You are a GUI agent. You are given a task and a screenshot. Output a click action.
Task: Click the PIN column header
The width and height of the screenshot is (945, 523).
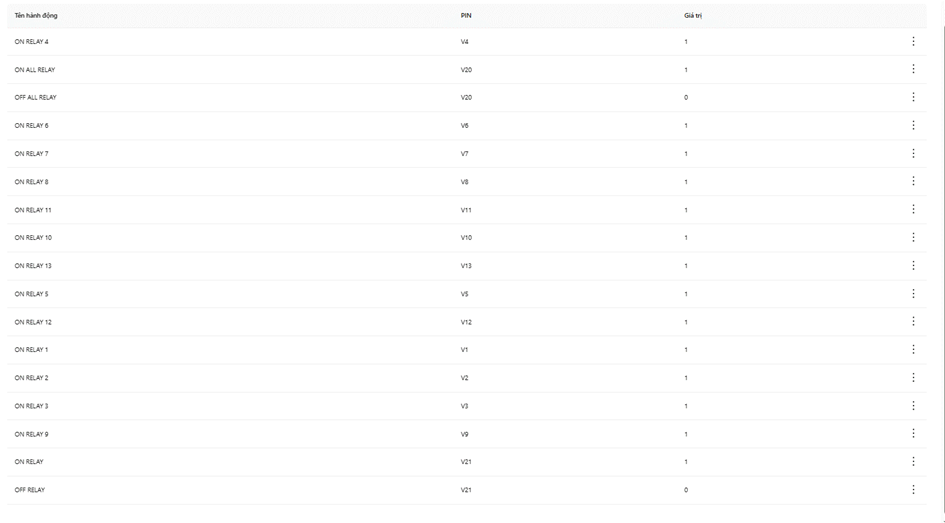point(466,16)
